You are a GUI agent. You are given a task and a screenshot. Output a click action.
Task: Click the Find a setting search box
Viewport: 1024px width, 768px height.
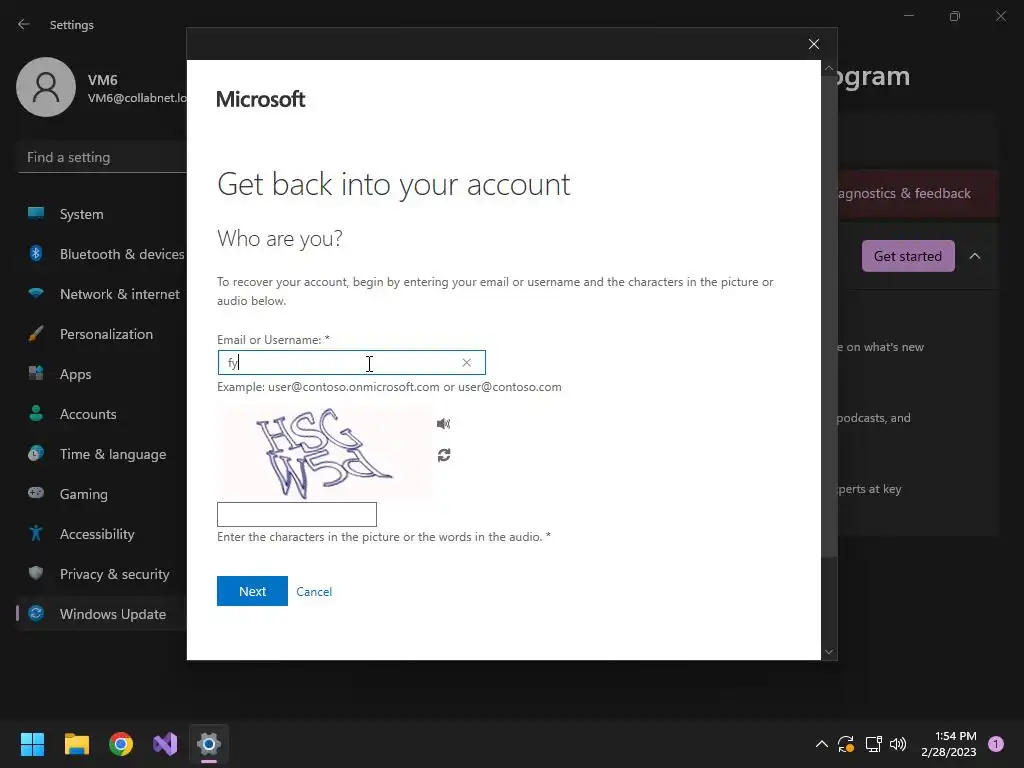pos(103,157)
